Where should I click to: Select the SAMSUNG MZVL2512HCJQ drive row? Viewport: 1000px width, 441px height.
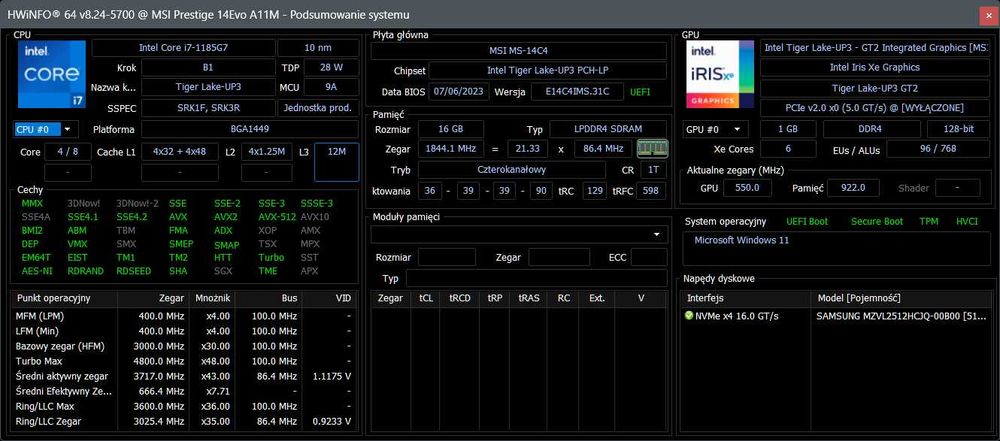coord(837,316)
